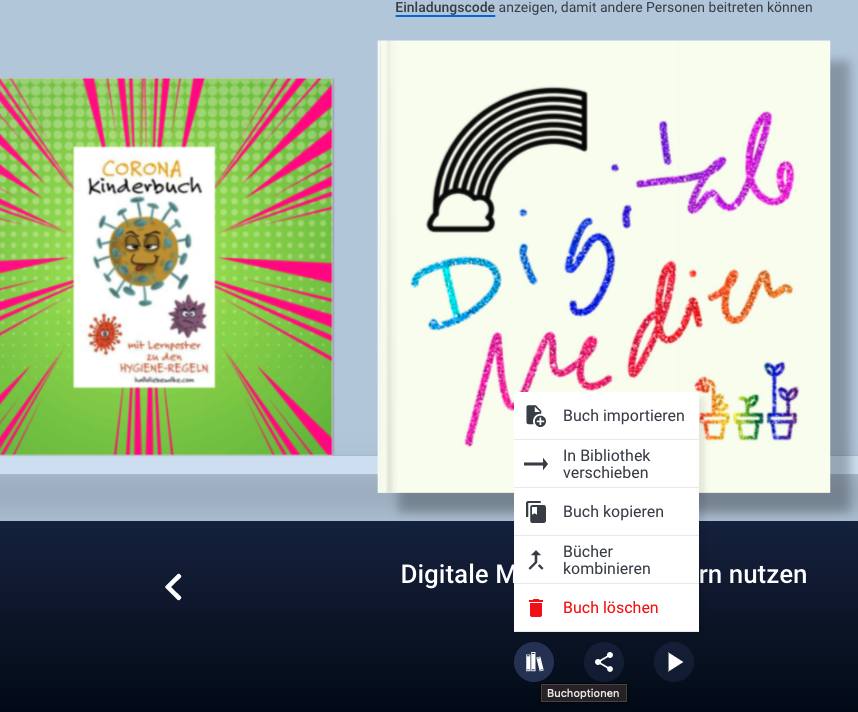The width and height of the screenshot is (858, 712).
Task: Select 'Buch importieren' from the menu
Action: pos(606,416)
